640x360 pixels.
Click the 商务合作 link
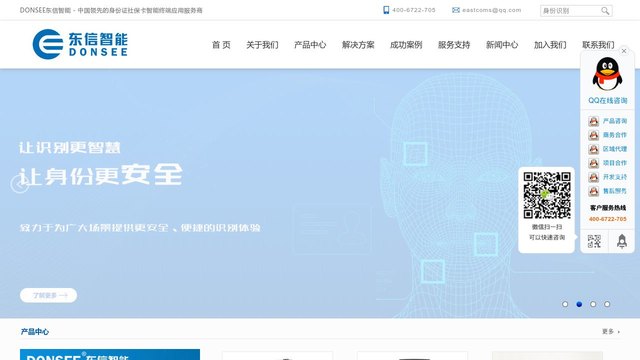(x=615, y=135)
